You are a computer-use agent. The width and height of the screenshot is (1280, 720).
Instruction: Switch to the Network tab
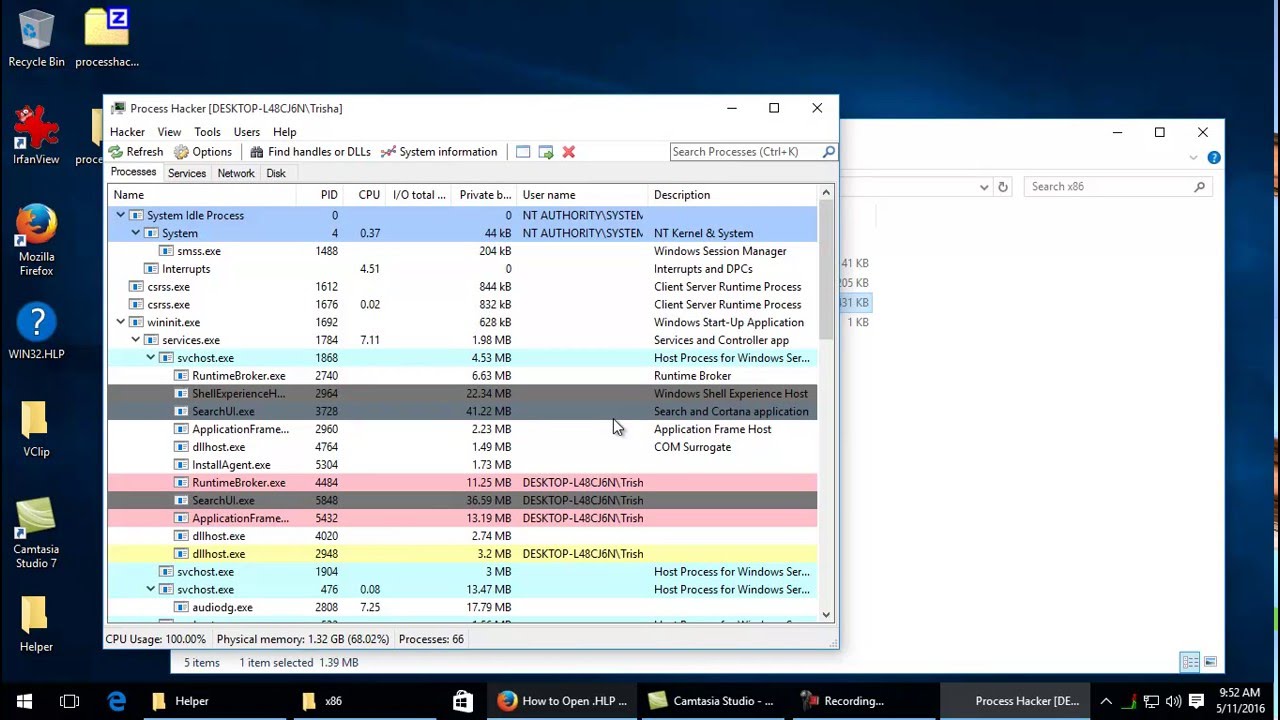tap(236, 173)
